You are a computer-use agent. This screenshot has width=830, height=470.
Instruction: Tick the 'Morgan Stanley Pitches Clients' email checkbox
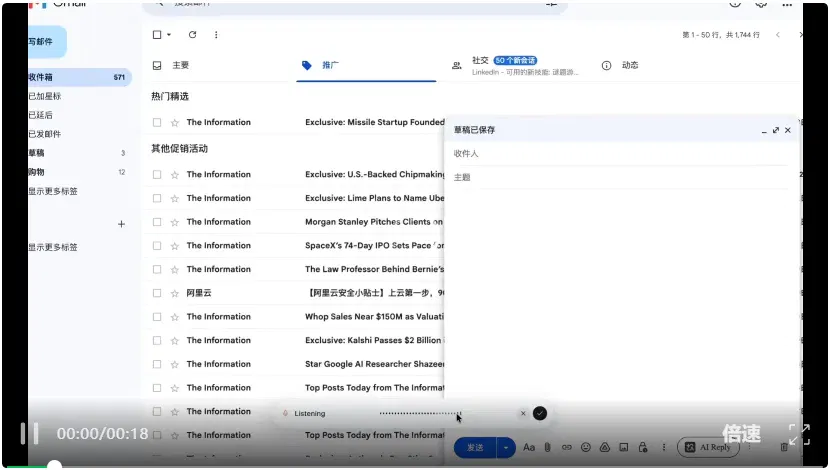(x=157, y=222)
